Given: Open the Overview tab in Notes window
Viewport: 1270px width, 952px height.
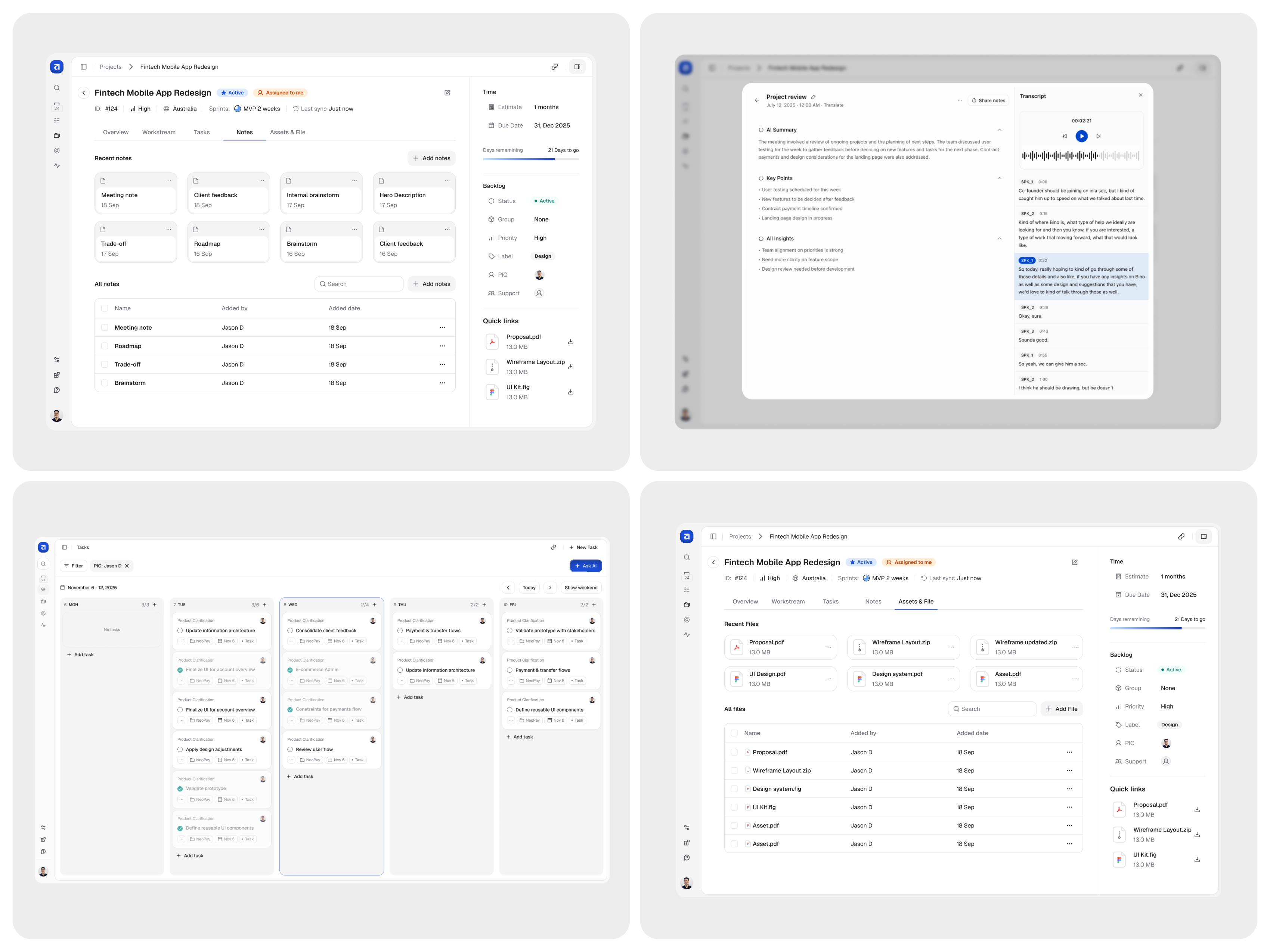Looking at the screenshot, I should pyautogui.click(x=115, y=132).
